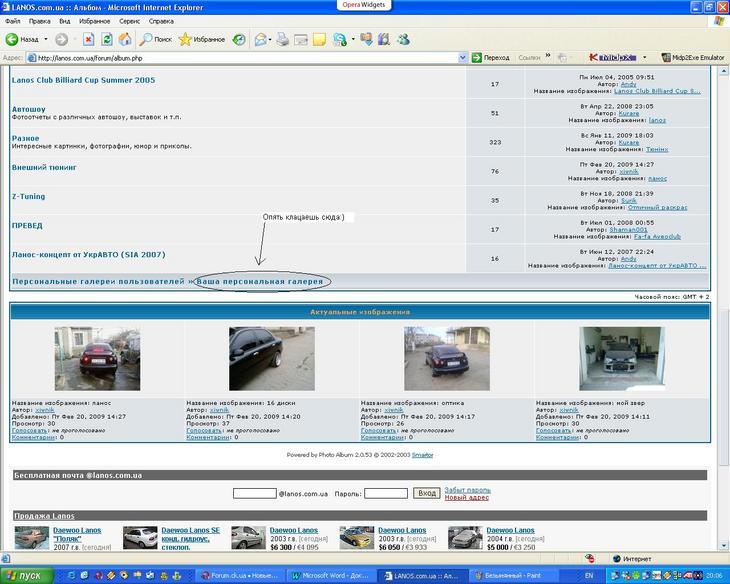Click the Back (Назад) navigation button

[x=22, y=39]
